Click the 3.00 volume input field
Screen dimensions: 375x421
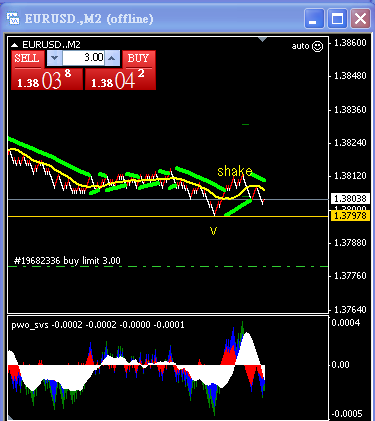pyautogui.click(x=83, y=58)
